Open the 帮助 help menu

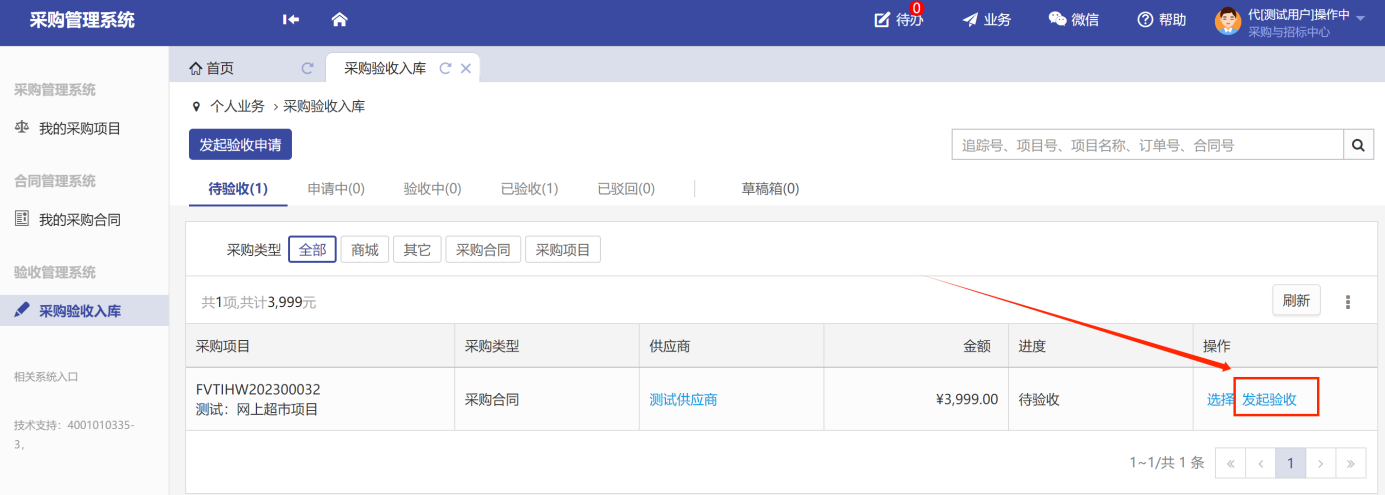click(x=1161, y=20)
